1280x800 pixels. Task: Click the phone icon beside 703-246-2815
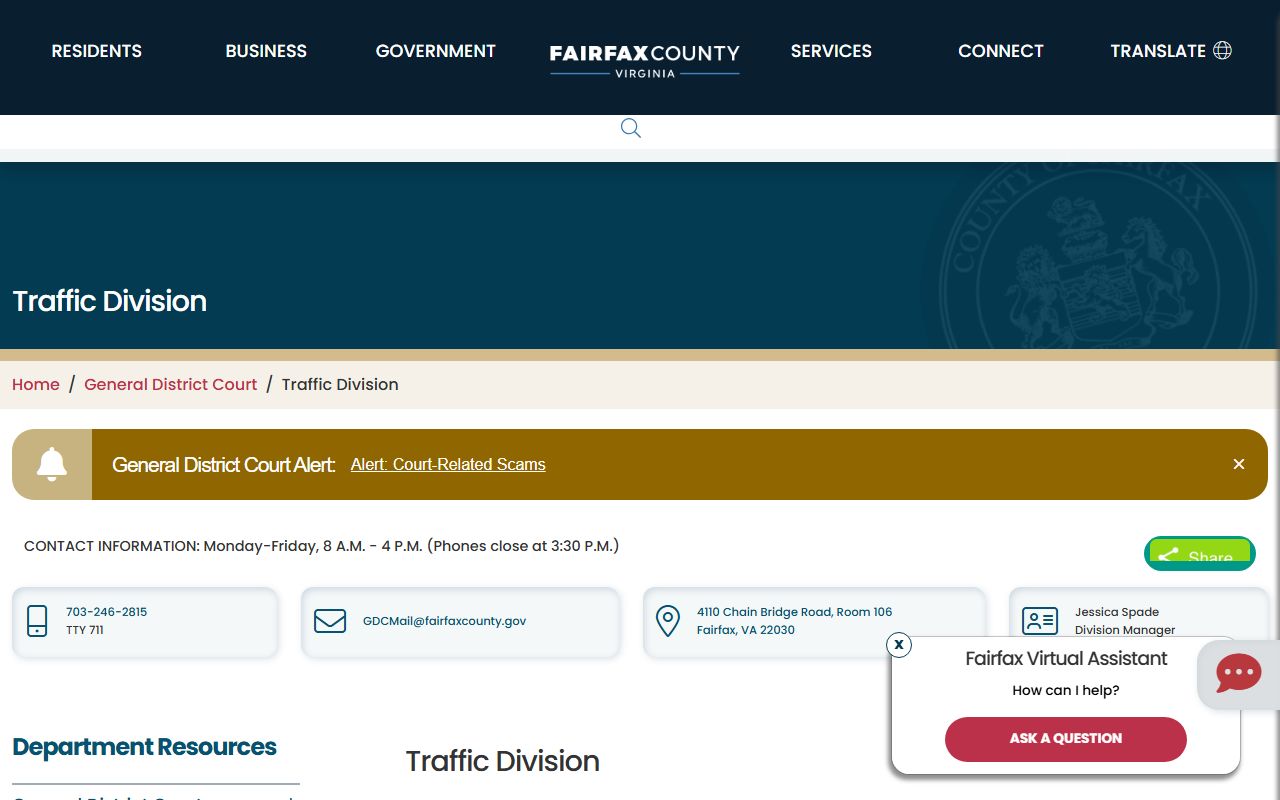37,621
